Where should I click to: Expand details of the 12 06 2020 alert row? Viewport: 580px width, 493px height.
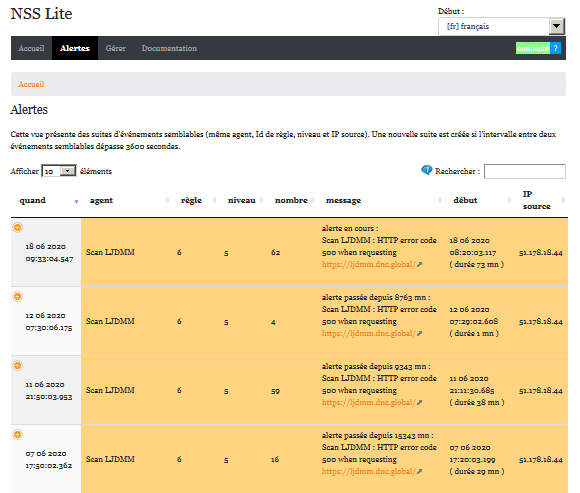(x=17, y=297)
